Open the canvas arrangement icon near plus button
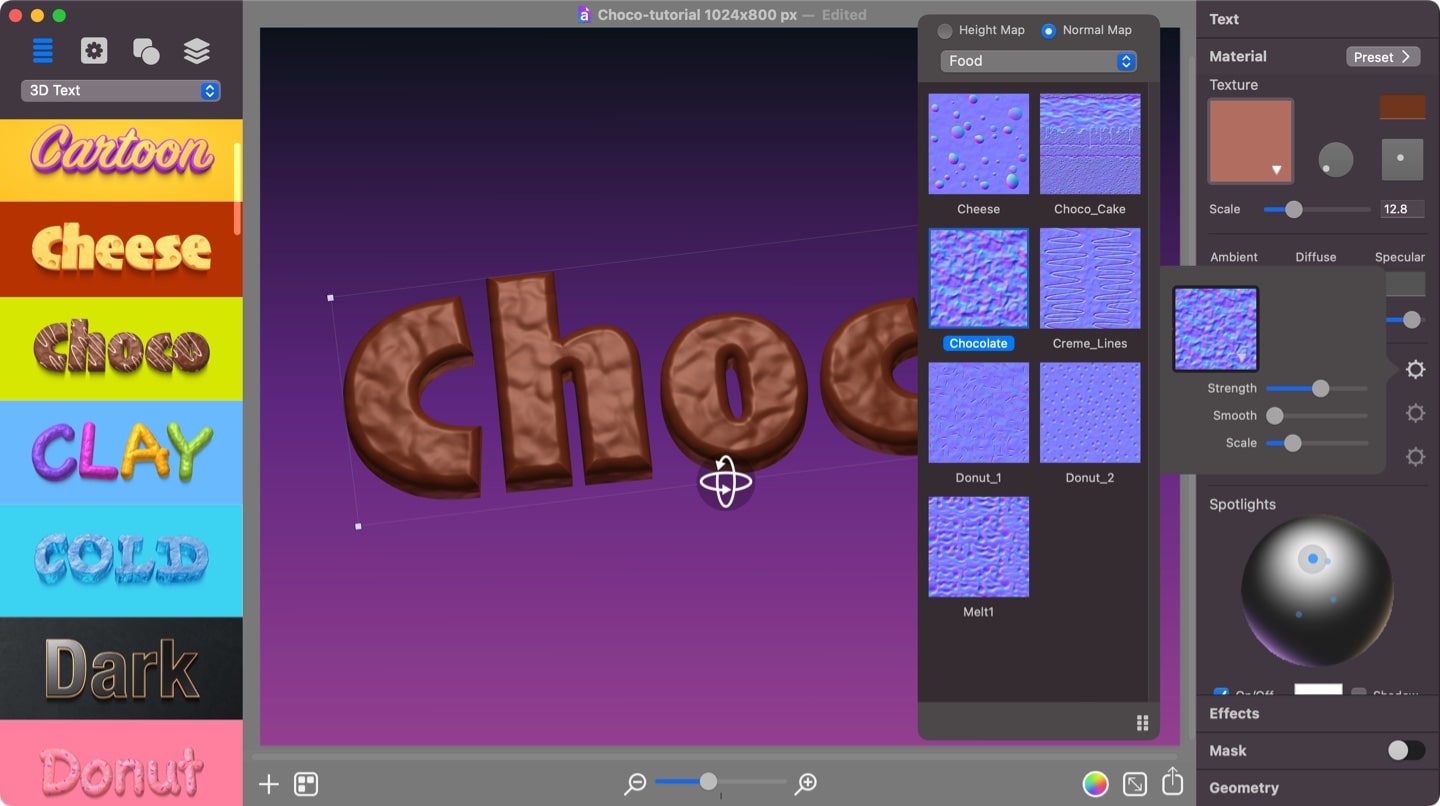 point(305,784)
